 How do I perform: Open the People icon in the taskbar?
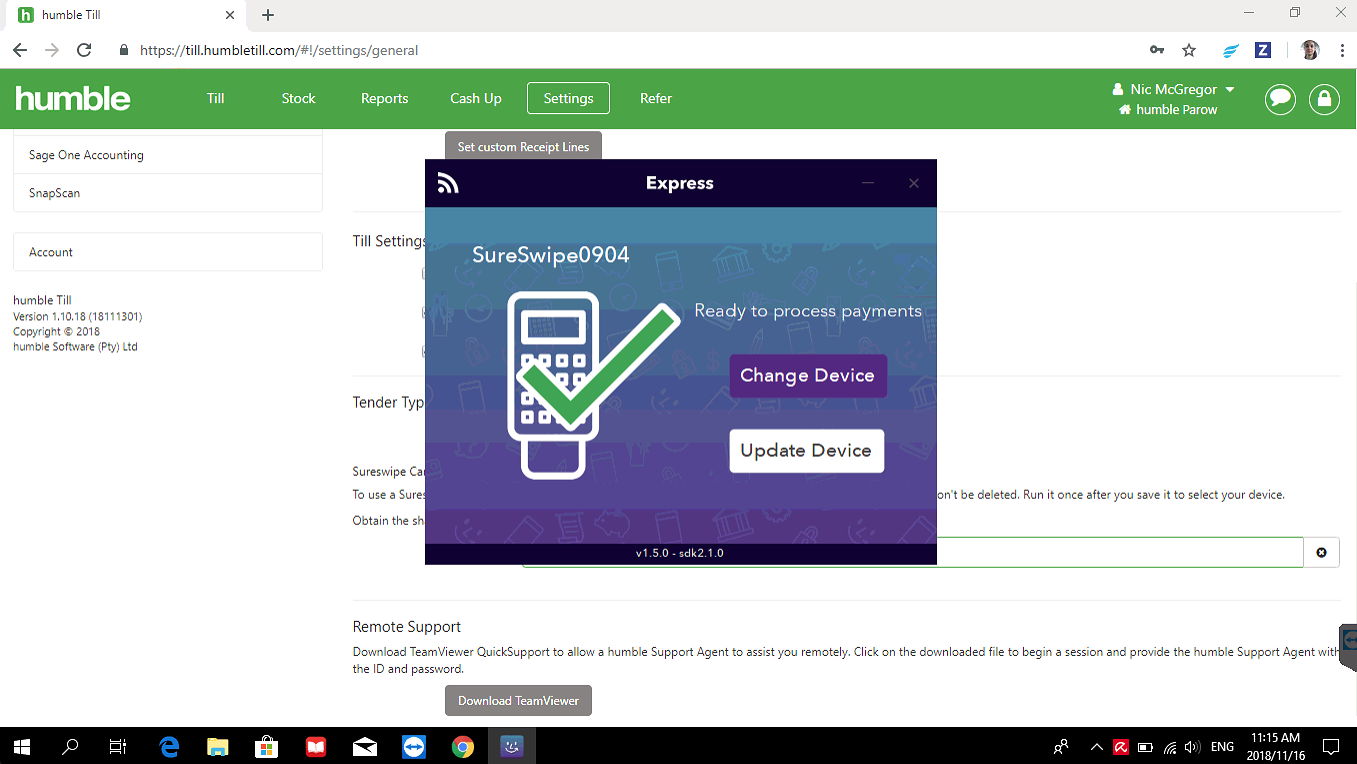[1061, 746]
